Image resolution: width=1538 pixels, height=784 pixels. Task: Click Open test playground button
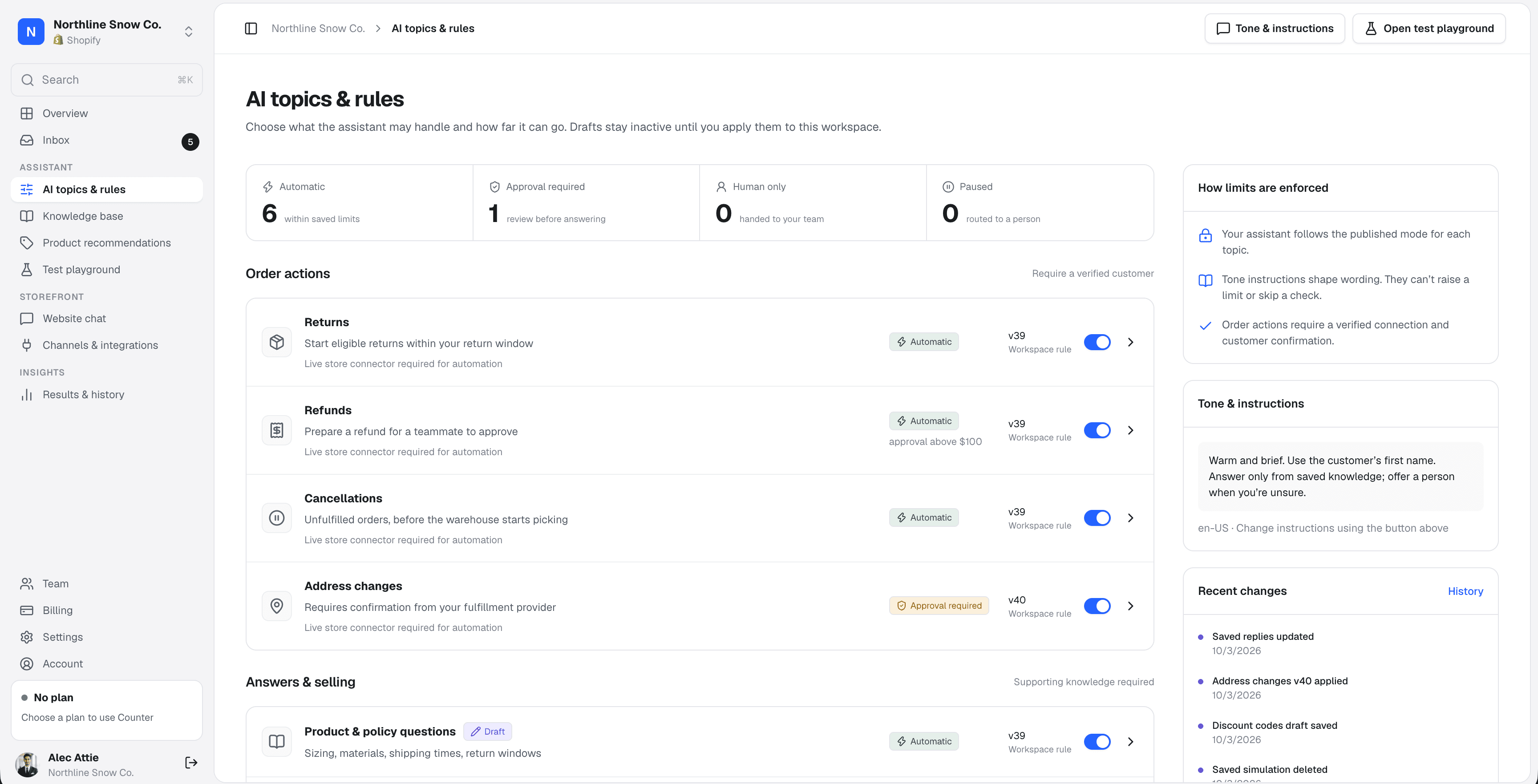[x=1429, y=28]
